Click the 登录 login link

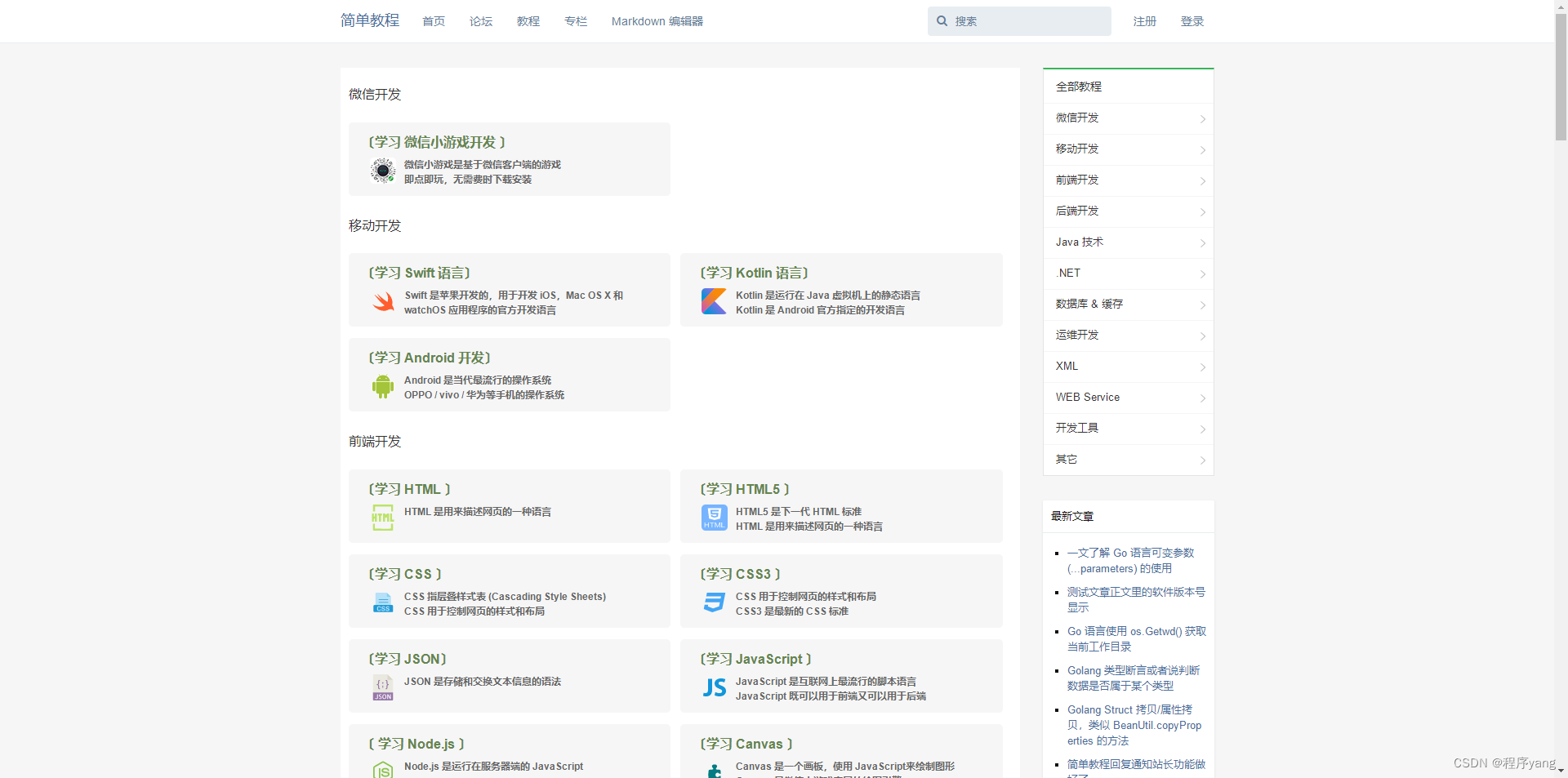[1192, 21]
